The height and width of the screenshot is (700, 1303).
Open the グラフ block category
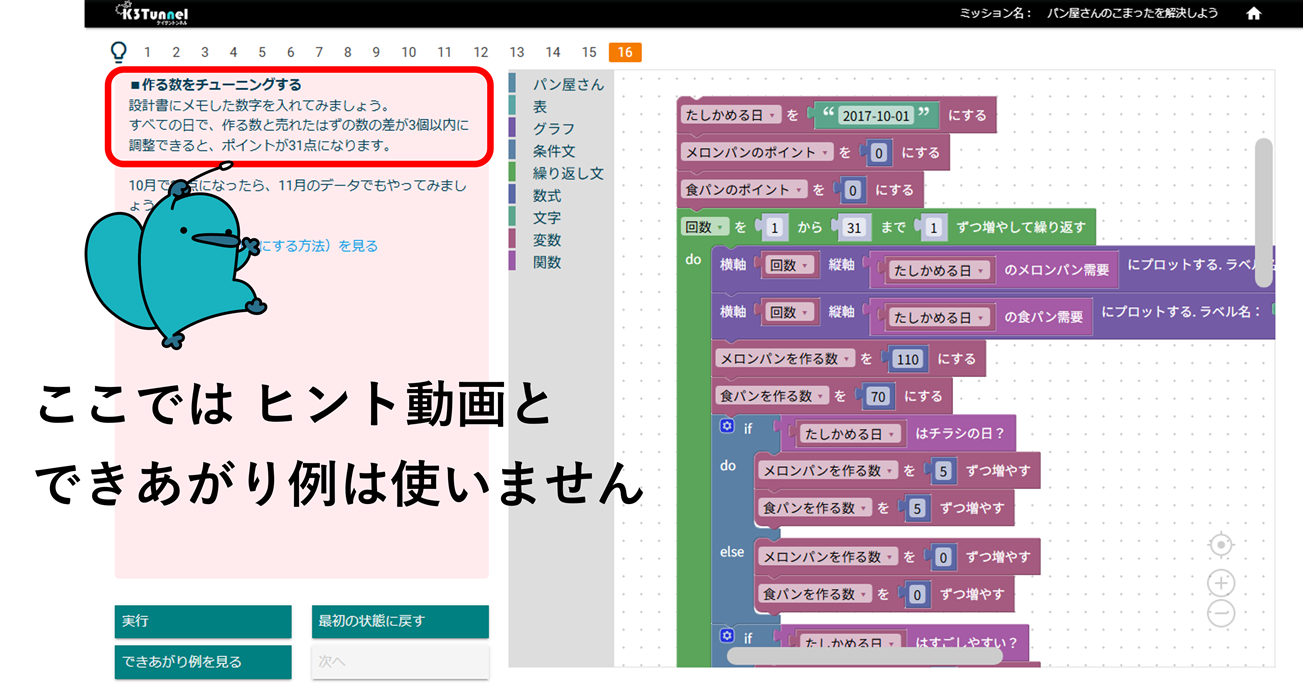click(x=553, y=129)
